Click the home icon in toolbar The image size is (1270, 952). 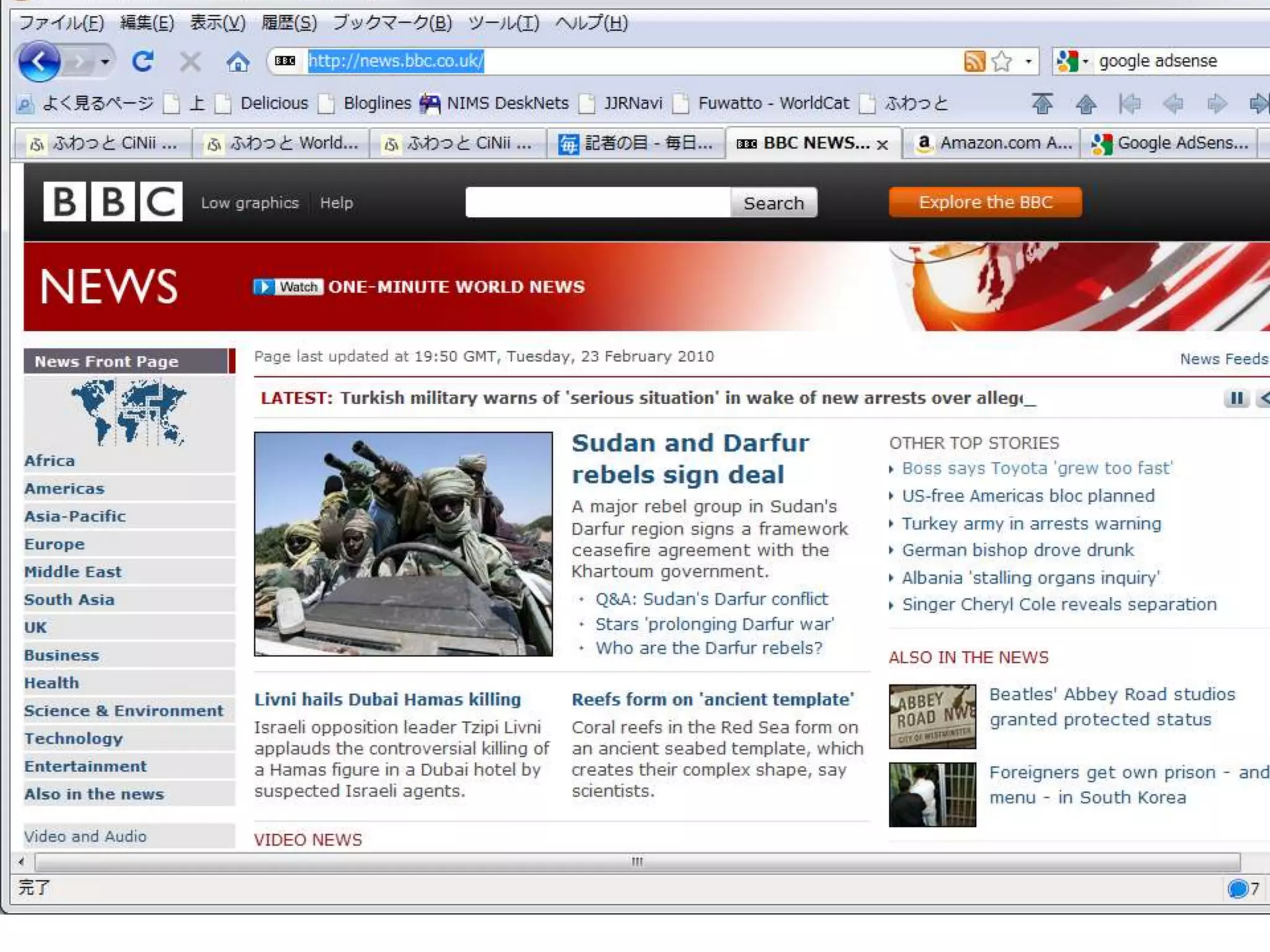click(238, 62)
